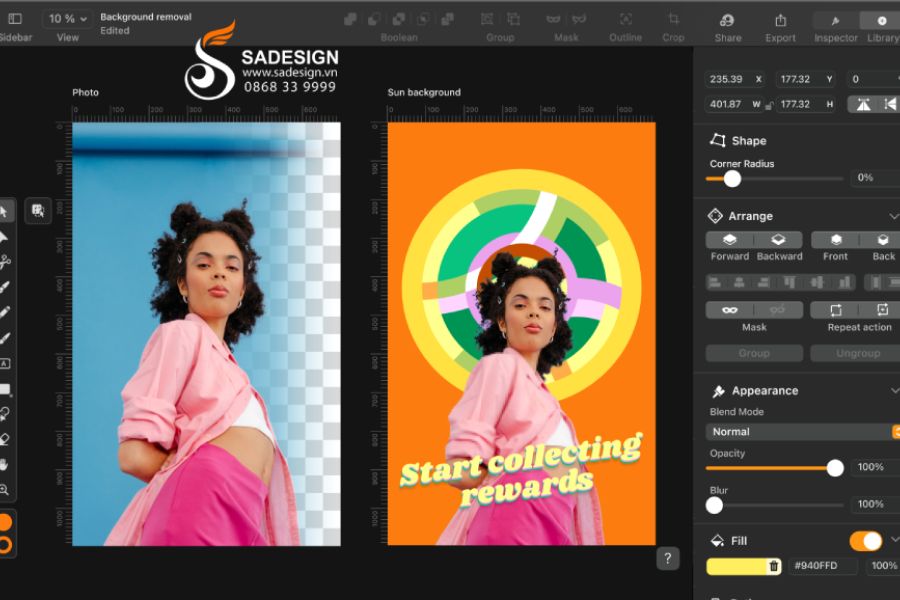Screen dimensions: 900x600
Task: Click align vertical centers icon
Action: pos(817,282)
